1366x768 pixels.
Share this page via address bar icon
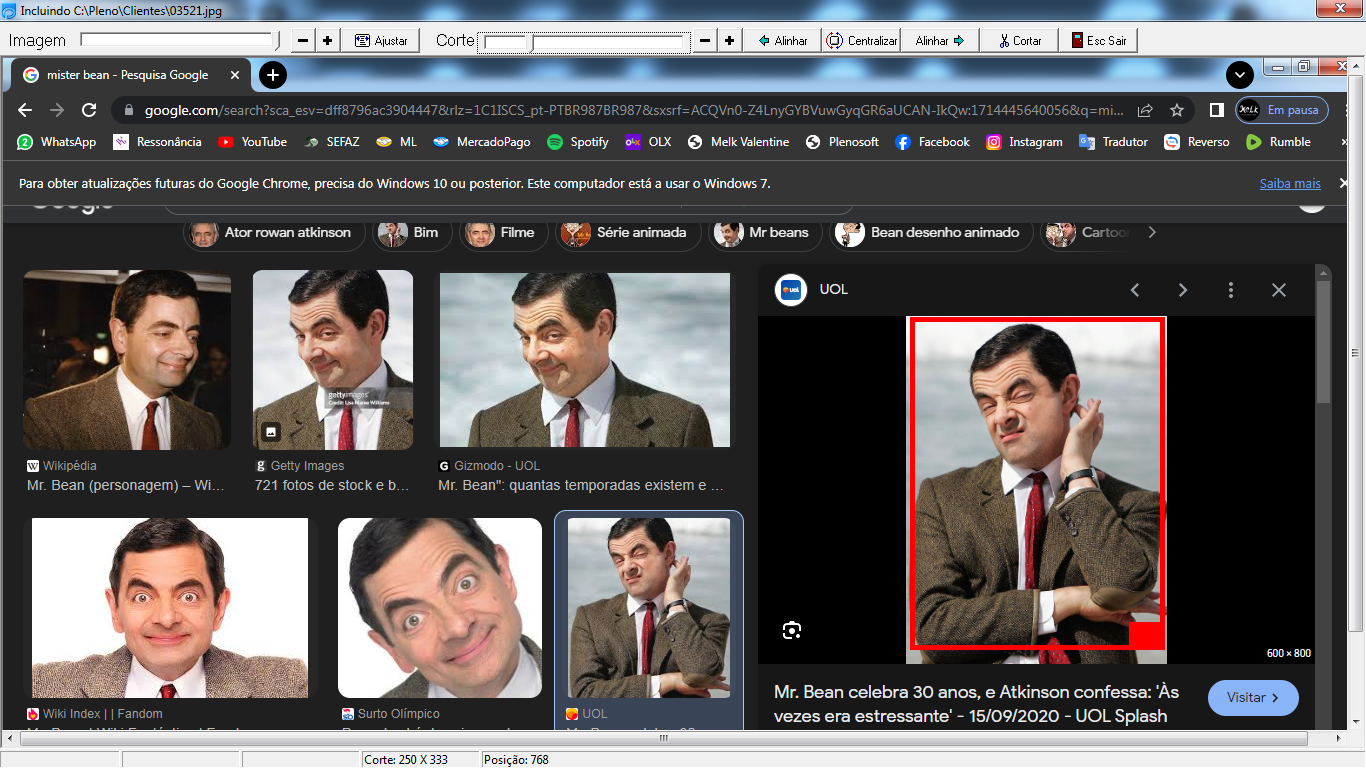coord(1145,110)
